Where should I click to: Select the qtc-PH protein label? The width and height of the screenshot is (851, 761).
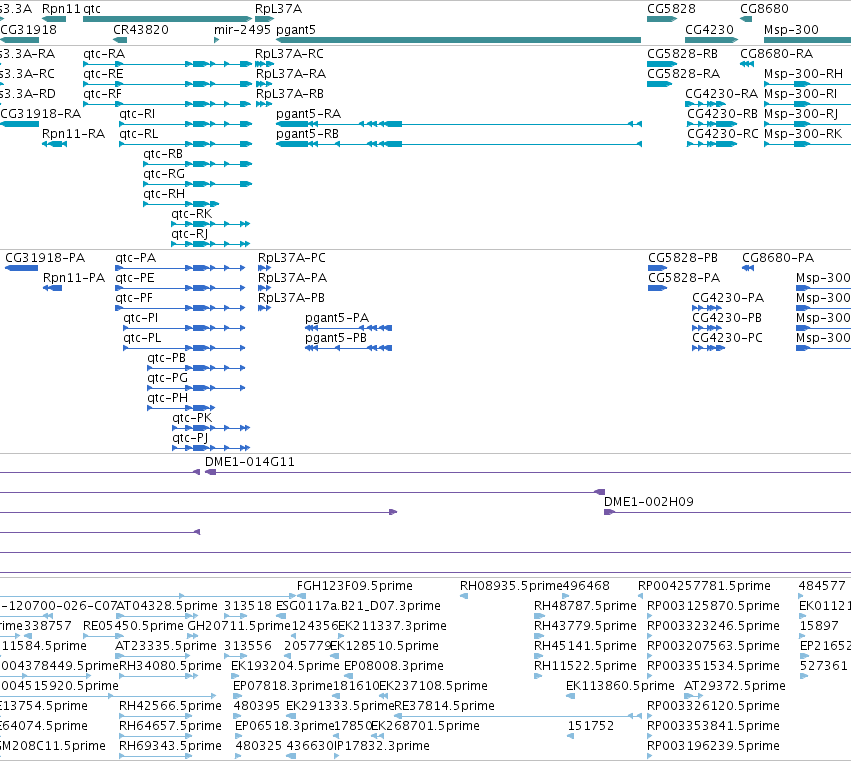[168, 398]
